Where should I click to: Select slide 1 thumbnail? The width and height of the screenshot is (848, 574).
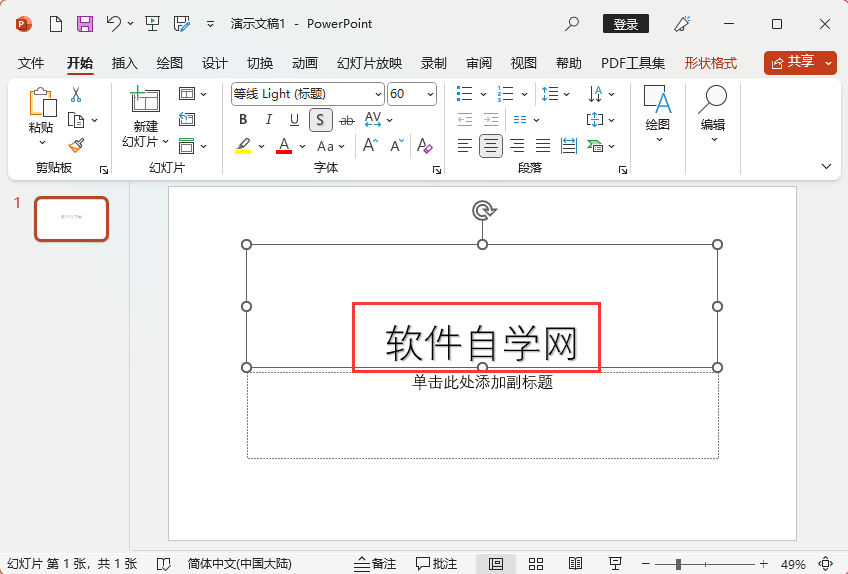coord(71,219)
